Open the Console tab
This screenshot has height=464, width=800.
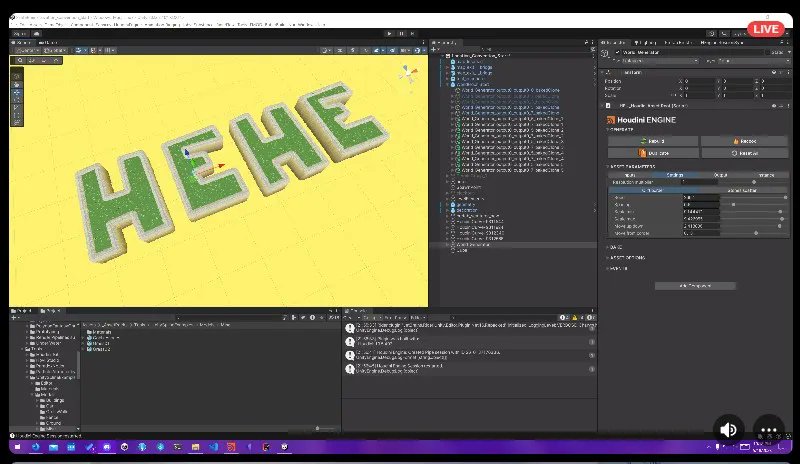(357, 311)
